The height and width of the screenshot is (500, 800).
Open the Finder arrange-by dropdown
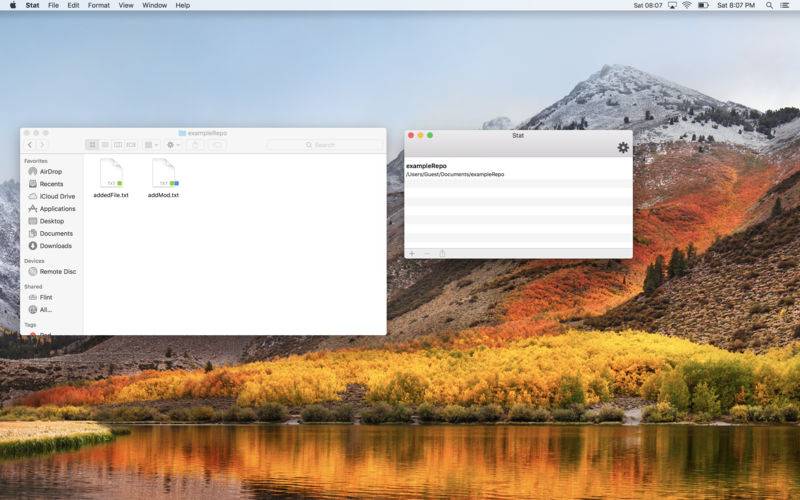click(x=152, y=145)
